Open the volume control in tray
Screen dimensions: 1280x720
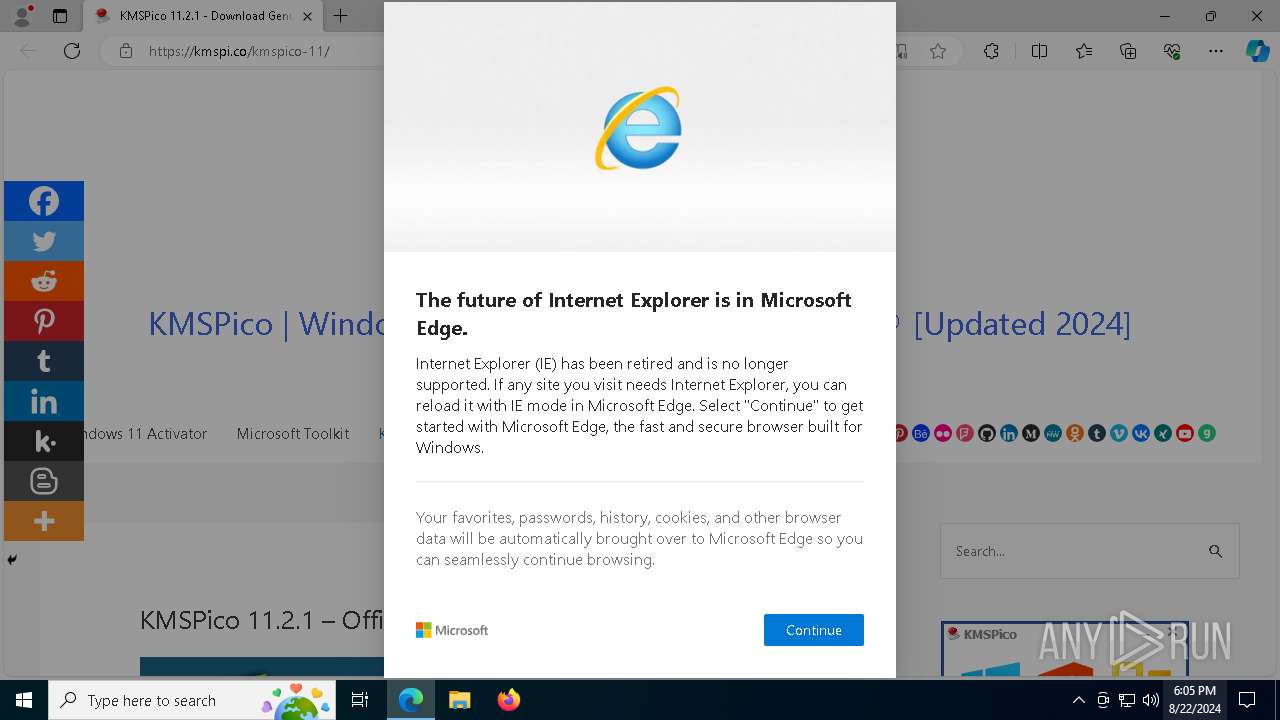(1150, 700)
